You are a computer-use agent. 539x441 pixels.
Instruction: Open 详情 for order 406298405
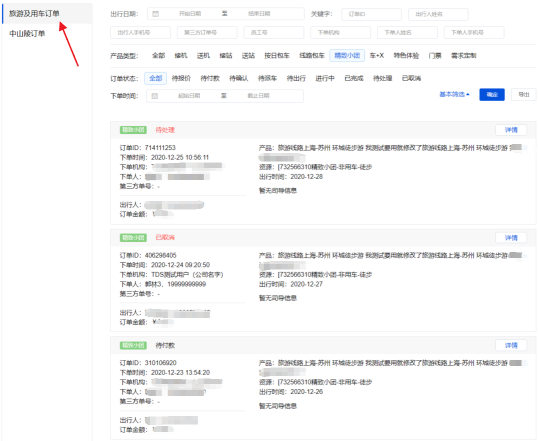click(x=511, y=238)
